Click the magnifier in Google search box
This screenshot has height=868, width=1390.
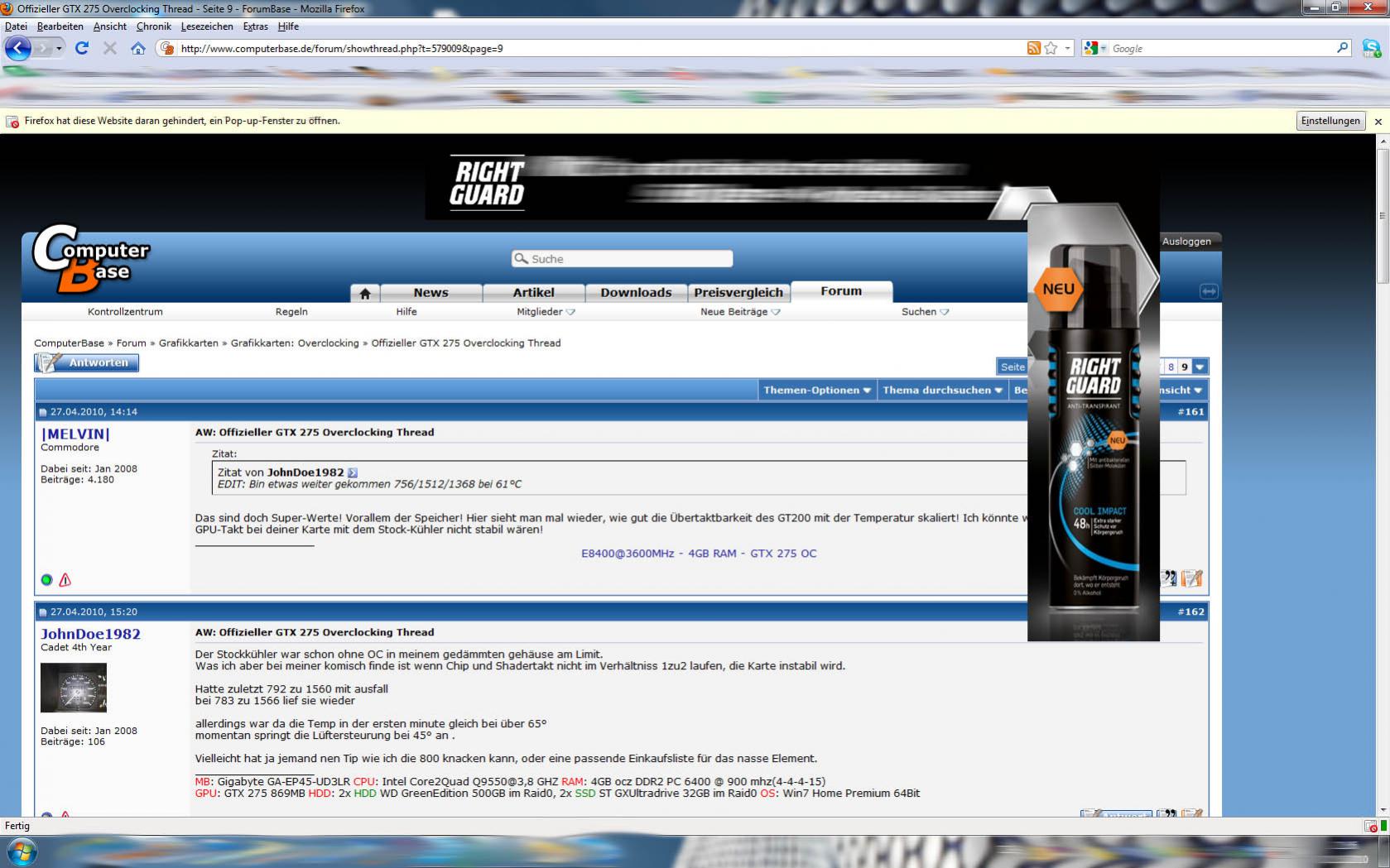coord(1342,48)
